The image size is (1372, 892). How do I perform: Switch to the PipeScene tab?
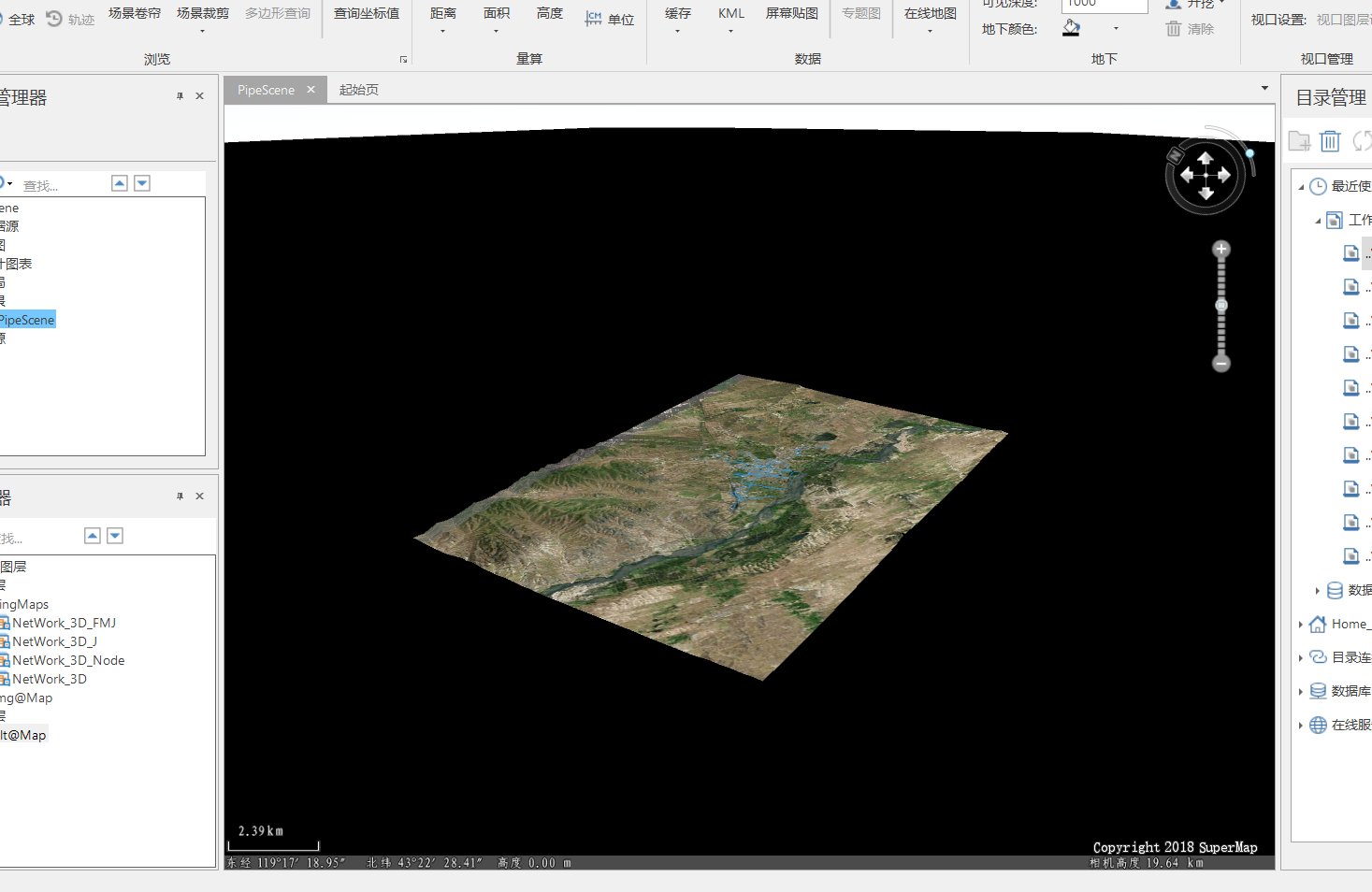point(266,90)
